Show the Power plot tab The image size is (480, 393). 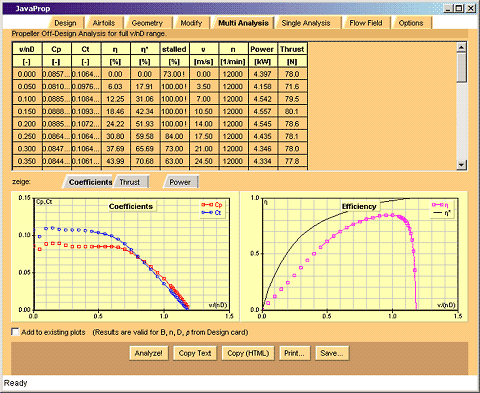[180, 182]
